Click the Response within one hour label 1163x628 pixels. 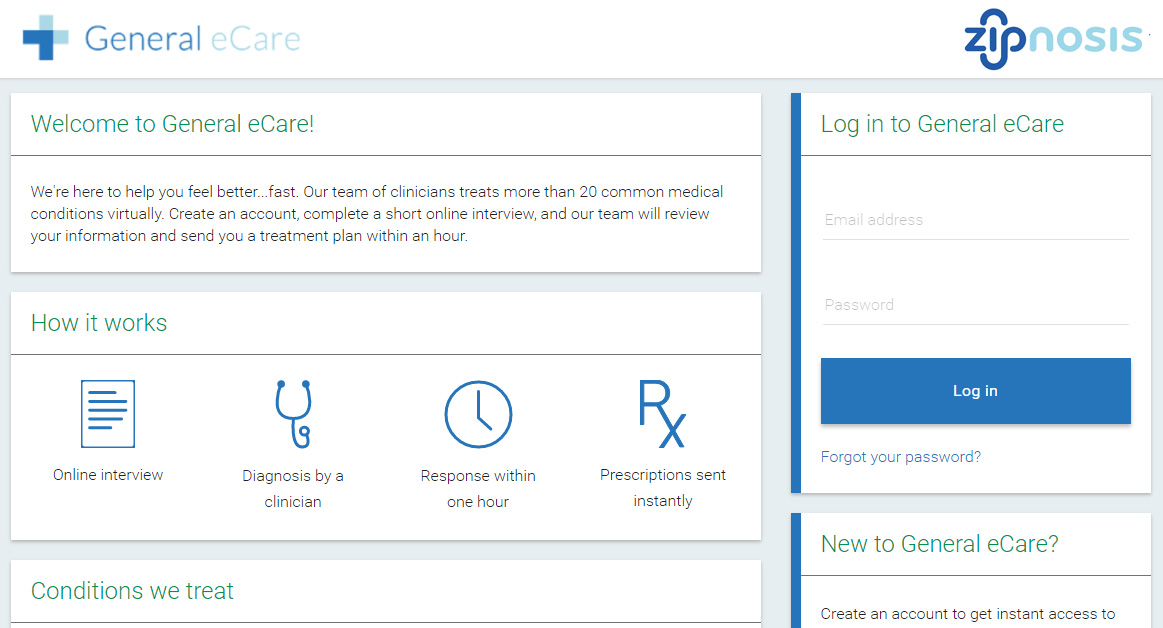tap(478, 489)
